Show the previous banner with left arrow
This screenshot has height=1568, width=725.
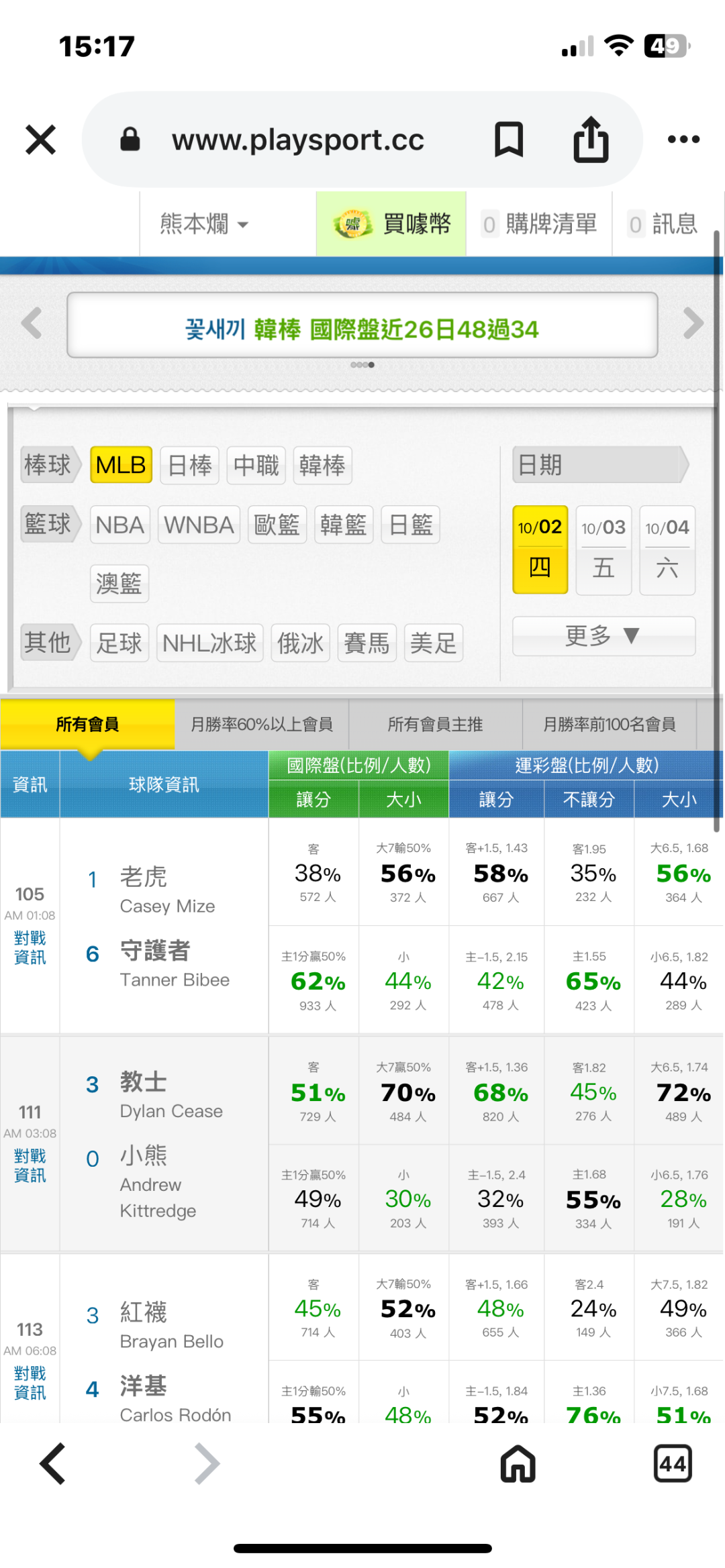point(32,323)
